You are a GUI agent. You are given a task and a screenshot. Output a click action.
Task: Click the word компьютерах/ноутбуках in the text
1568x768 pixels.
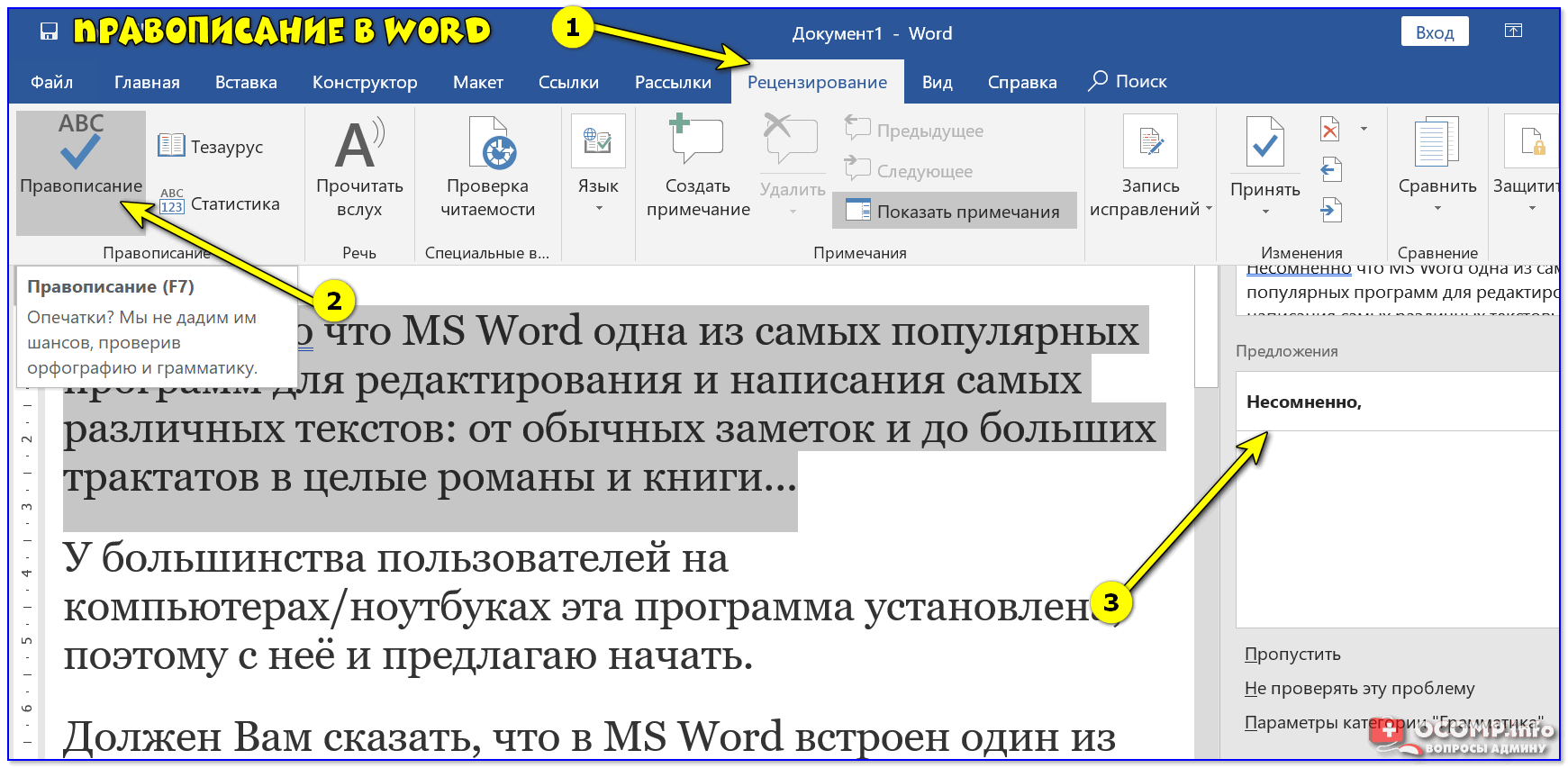306,609
